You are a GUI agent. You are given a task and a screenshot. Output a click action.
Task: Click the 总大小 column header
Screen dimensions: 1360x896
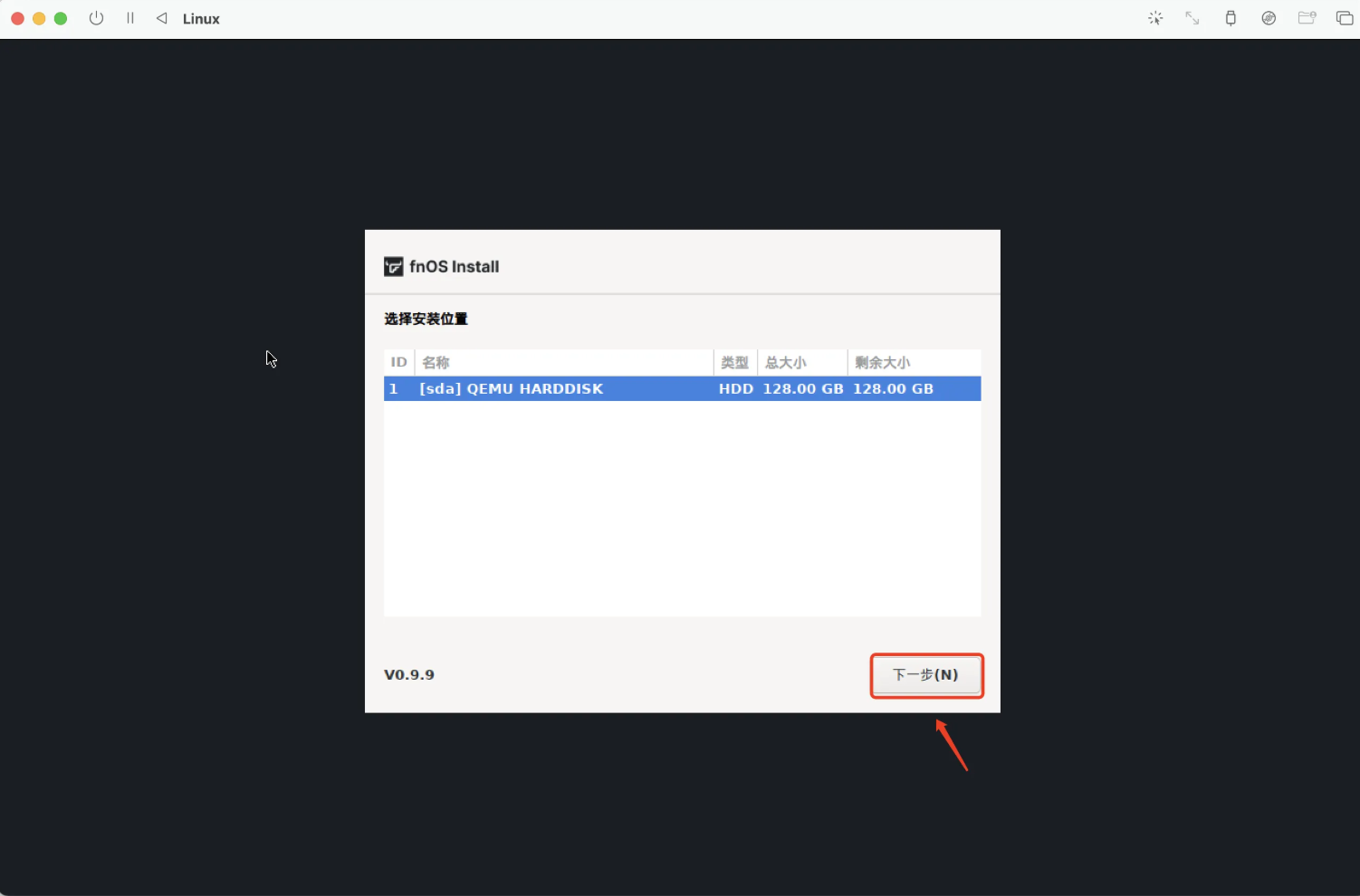(802, 362)
